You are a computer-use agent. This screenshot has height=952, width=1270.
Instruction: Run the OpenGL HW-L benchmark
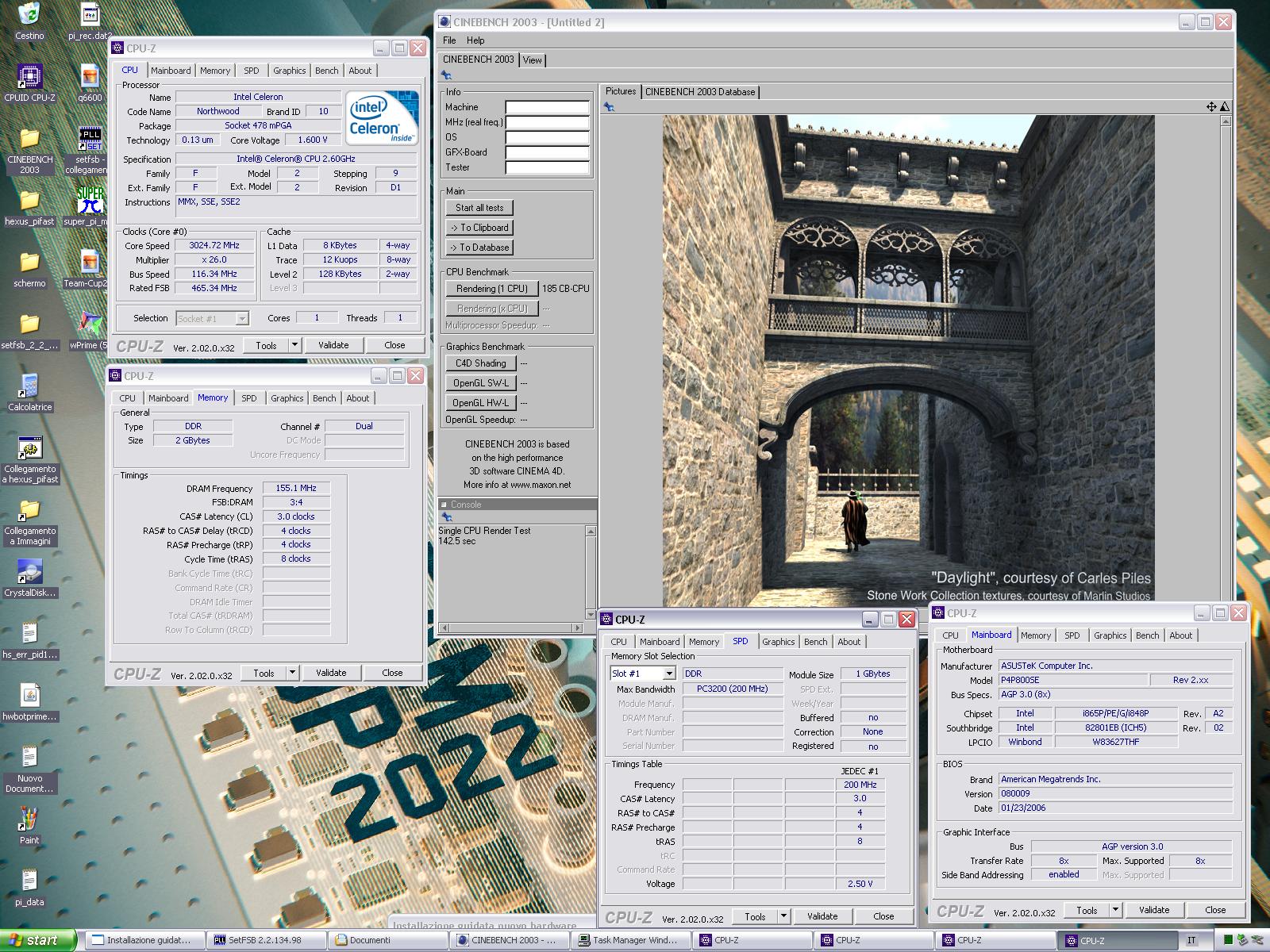(481, 403)
